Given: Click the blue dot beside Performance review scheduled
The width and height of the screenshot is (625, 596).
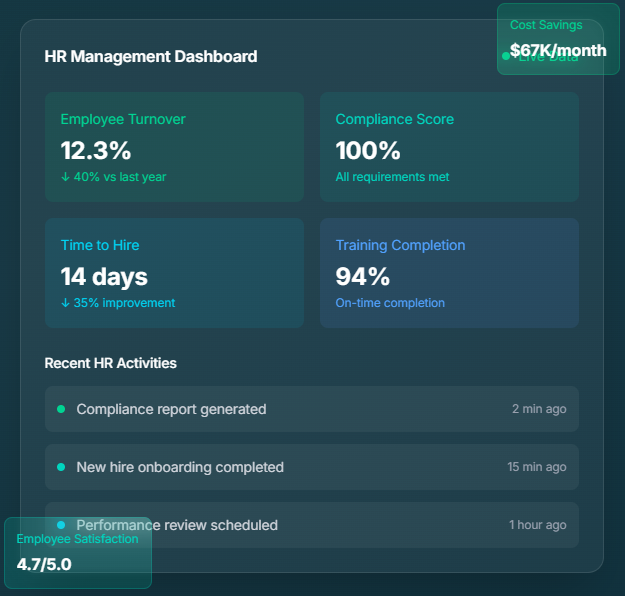Looking at the screenshot, I should point(61,525).
